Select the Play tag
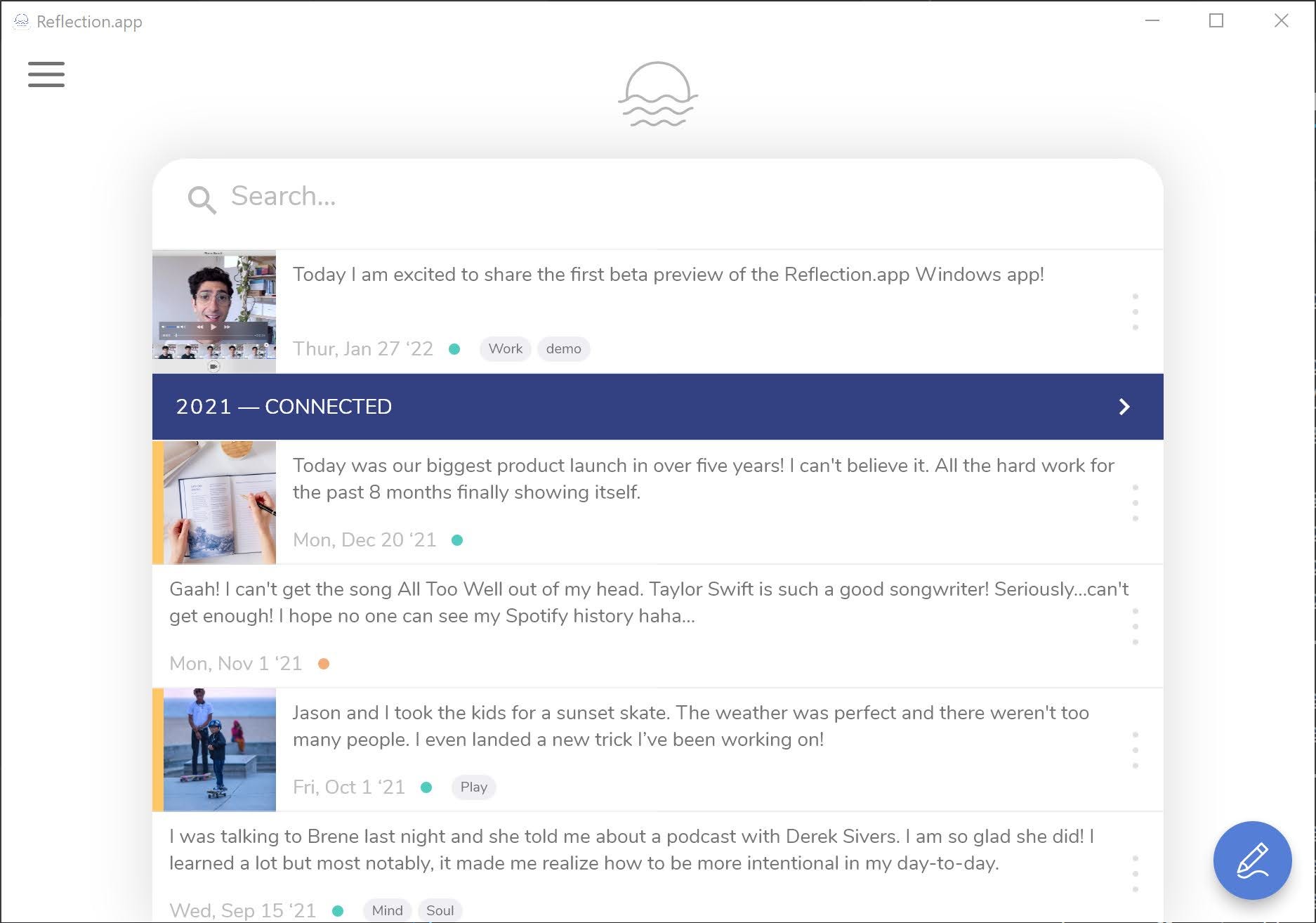This screenshot has height=923, width=1316. tap(474, 787)
